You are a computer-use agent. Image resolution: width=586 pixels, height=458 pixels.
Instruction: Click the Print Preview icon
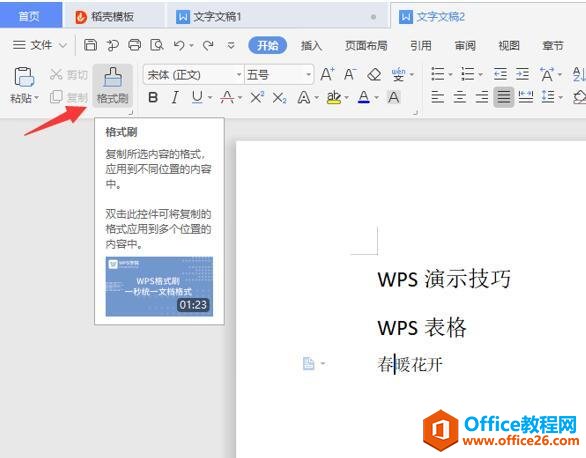pyautogui.click(x=157, y=45)
